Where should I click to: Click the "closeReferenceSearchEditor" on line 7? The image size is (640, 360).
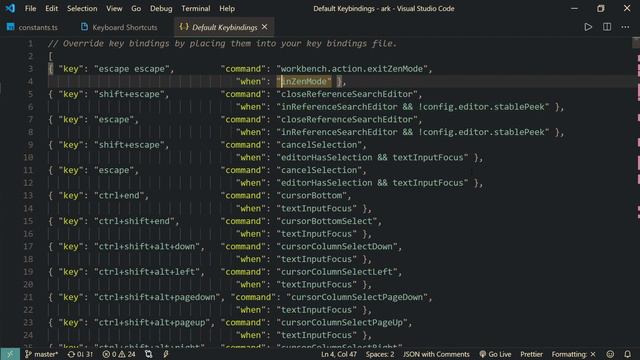[x=347, y=119]
